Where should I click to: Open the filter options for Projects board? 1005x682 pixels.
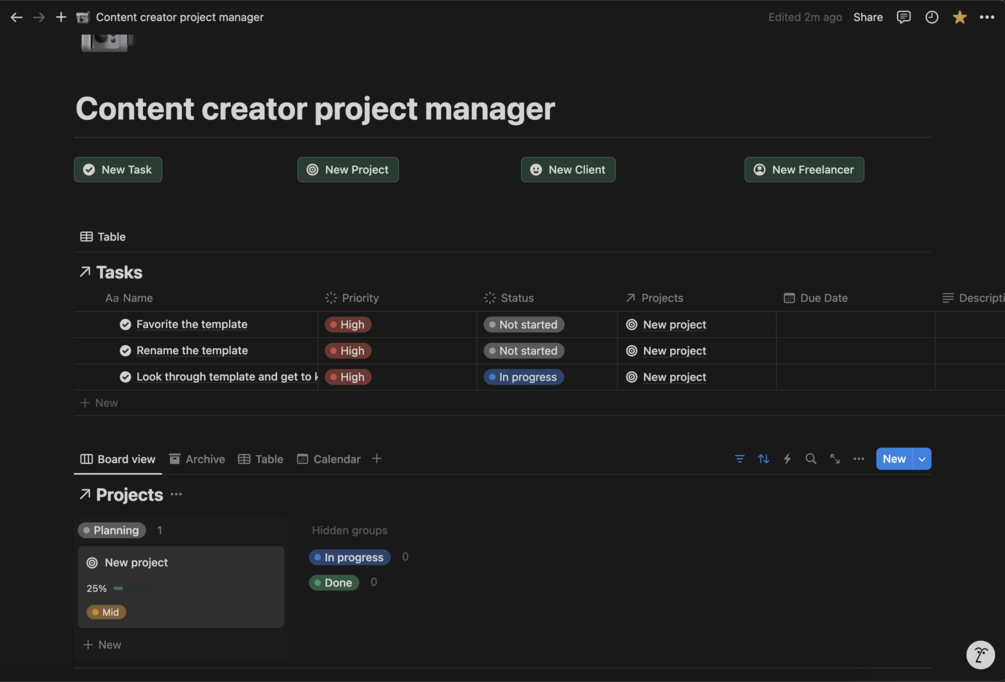coord(739,458)
